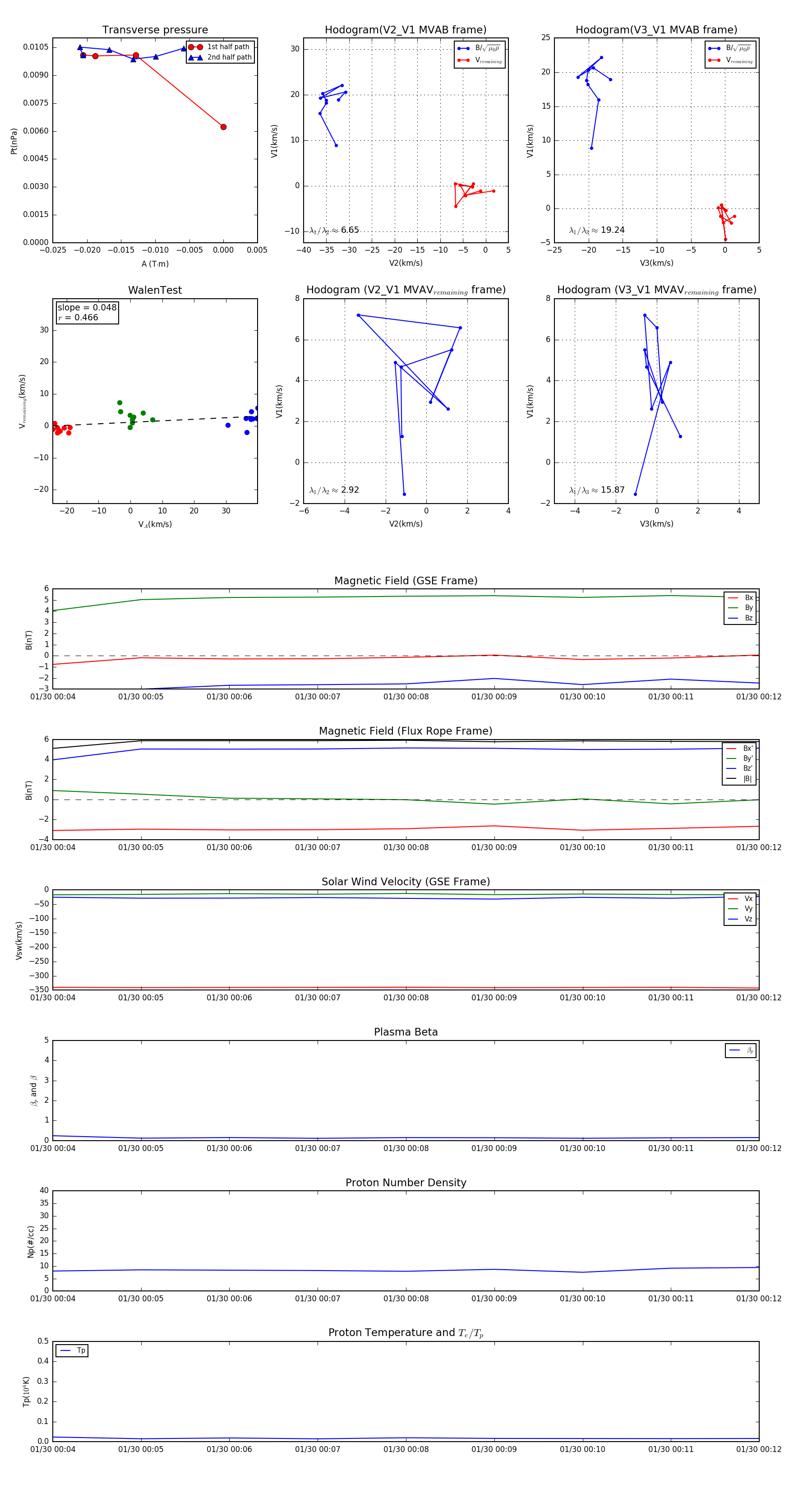Select the Vx entry in velocity legend

pos(740,898)
